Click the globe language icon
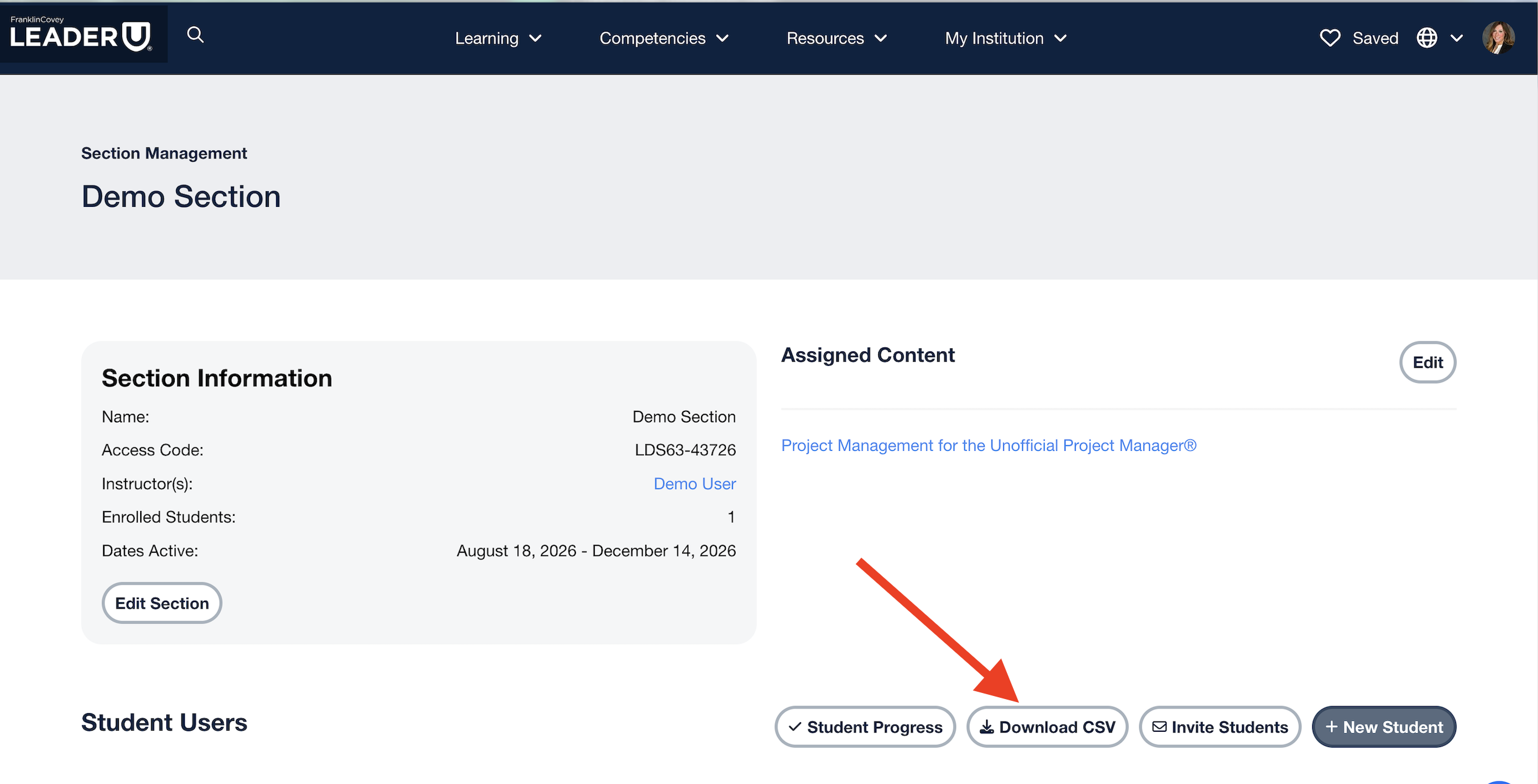 pyautogui.click(x=1426, y=38)
